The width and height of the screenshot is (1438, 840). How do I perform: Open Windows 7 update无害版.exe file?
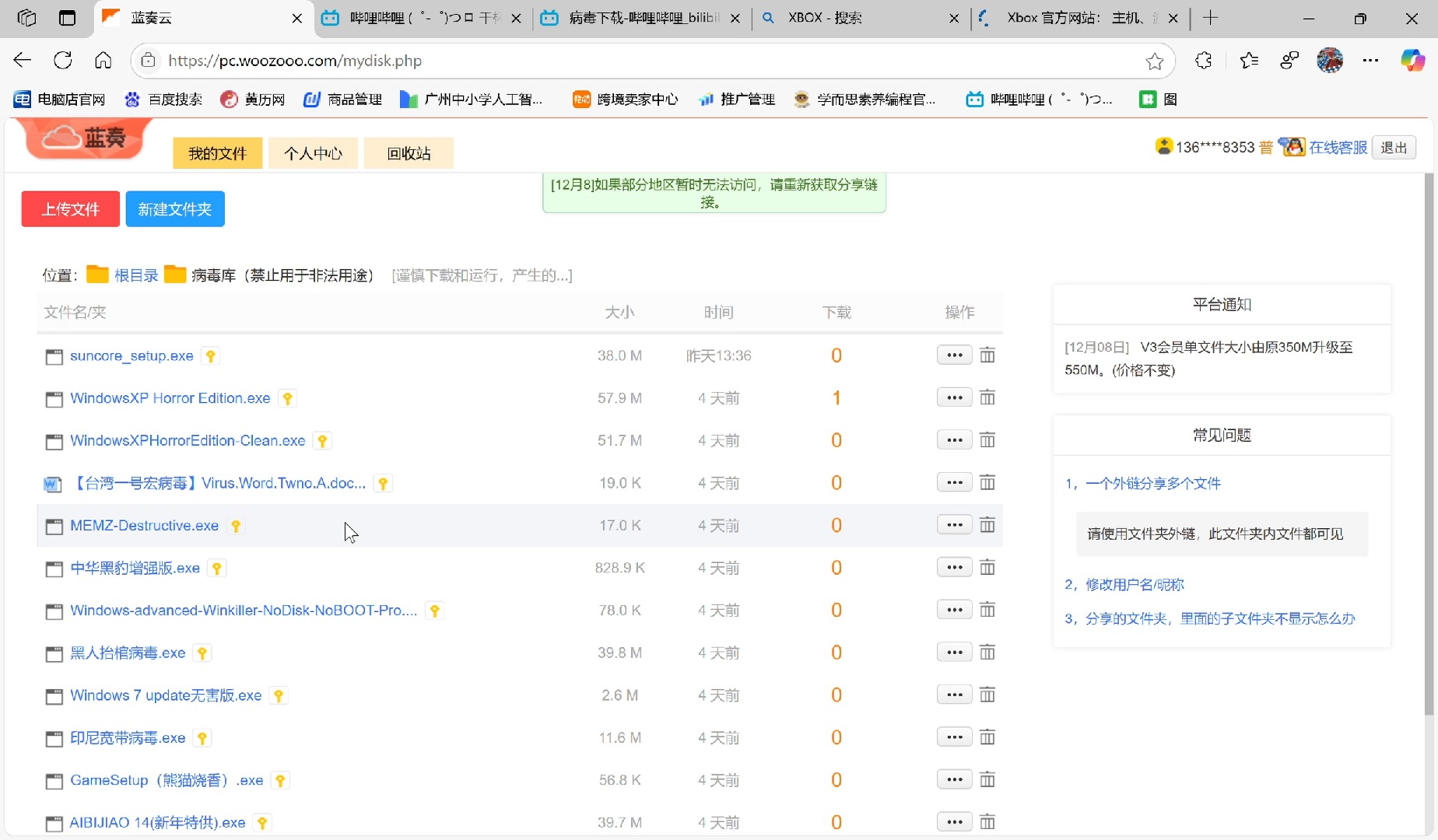[x=166, y=695]
